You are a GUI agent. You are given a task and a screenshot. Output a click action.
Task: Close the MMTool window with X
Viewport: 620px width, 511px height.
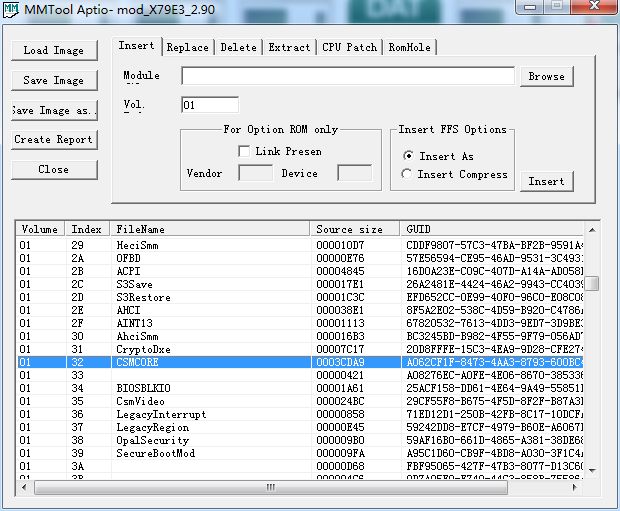pyautogui.click(x=594, y=6)
